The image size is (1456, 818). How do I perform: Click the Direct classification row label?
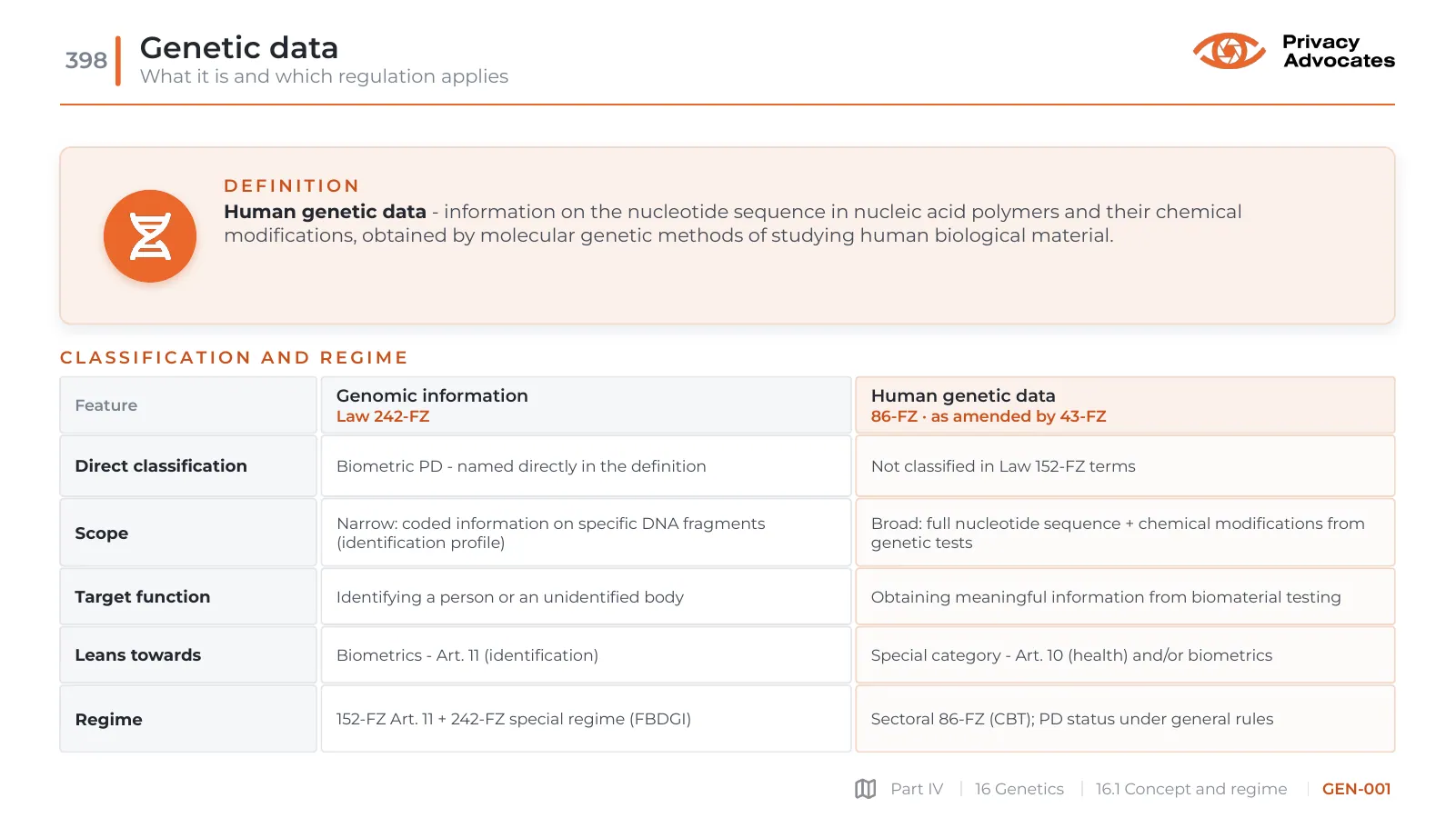pyautogui.click(x=188, y=465)
